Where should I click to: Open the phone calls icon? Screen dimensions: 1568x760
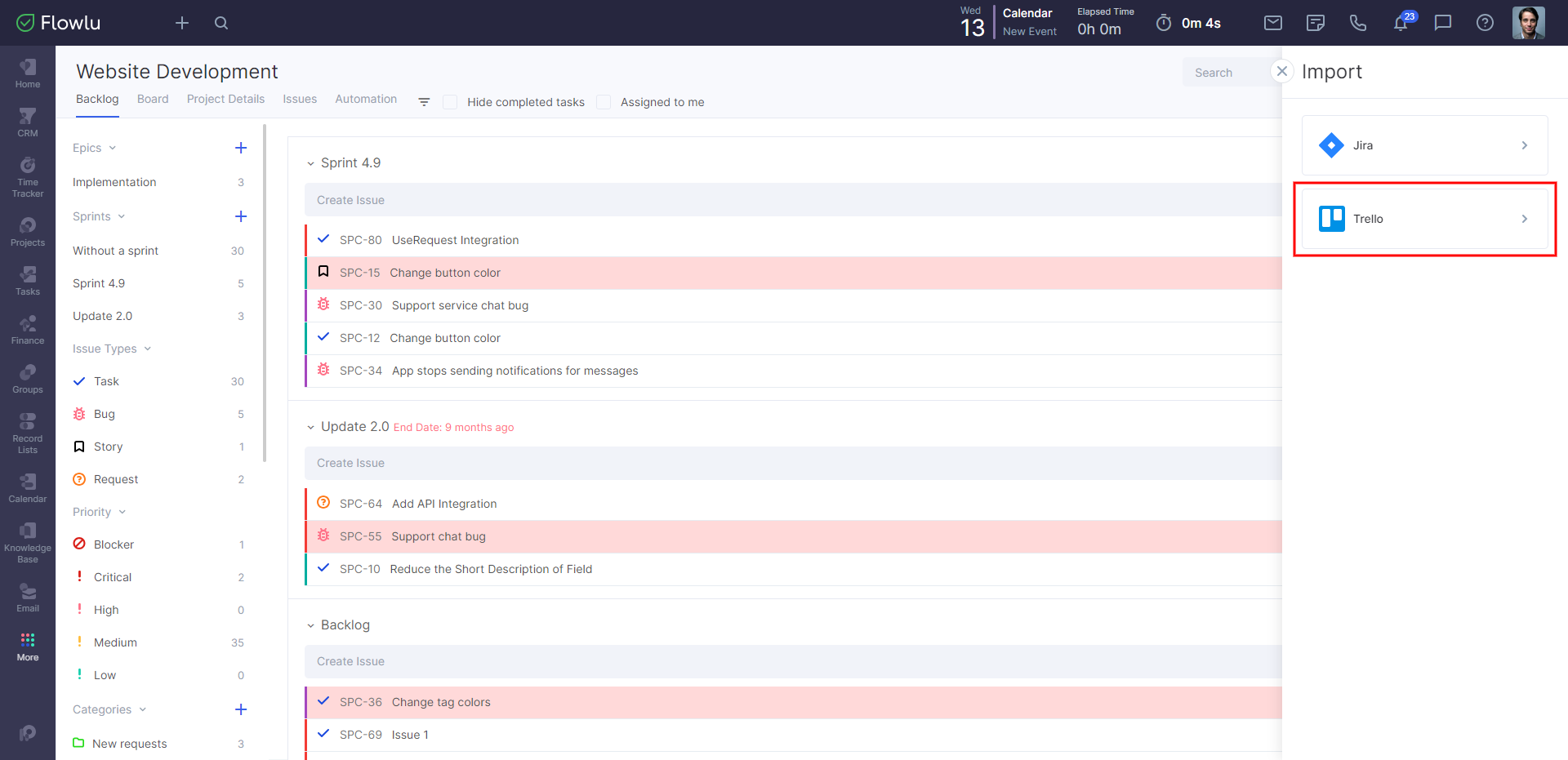coord(1358,23)
